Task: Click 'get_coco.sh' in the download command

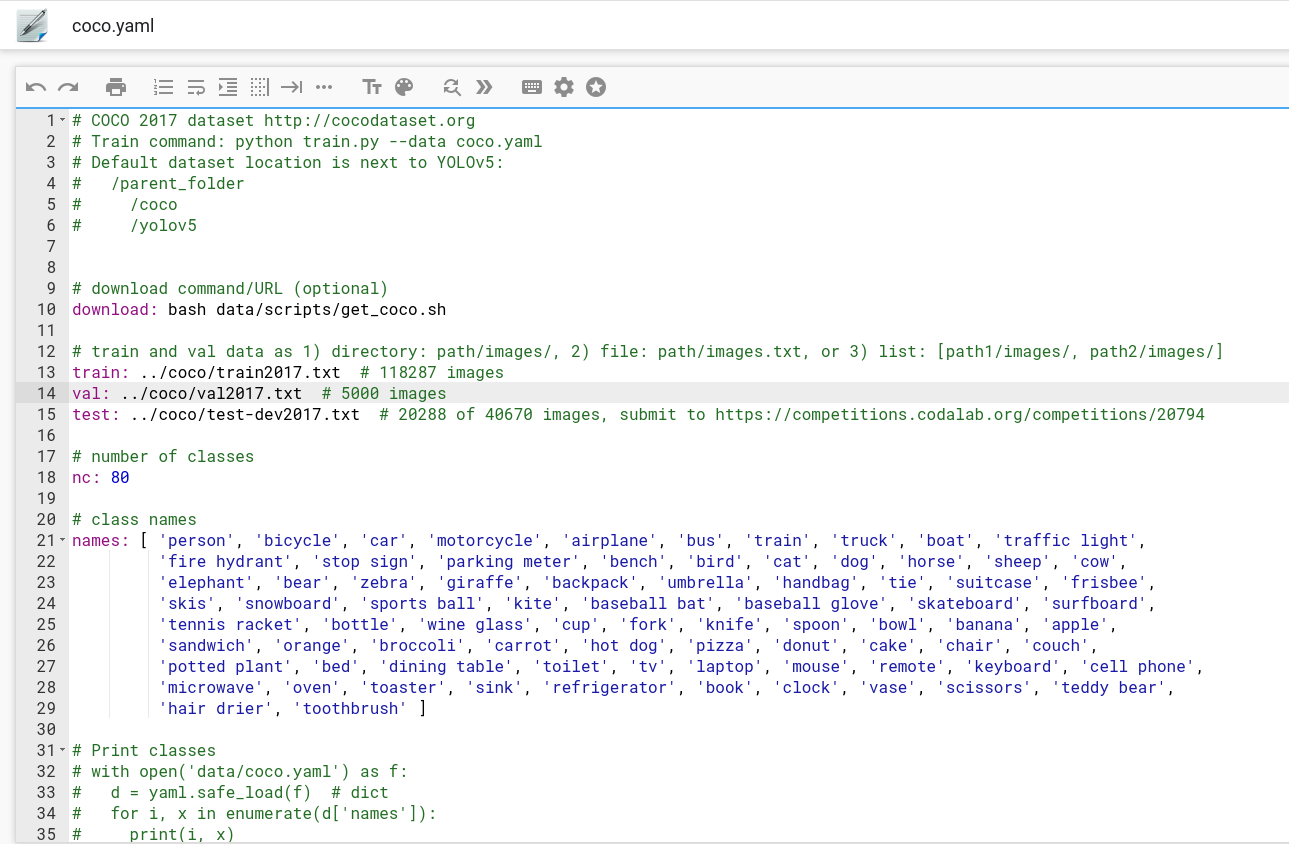Action: click(394, 309)
